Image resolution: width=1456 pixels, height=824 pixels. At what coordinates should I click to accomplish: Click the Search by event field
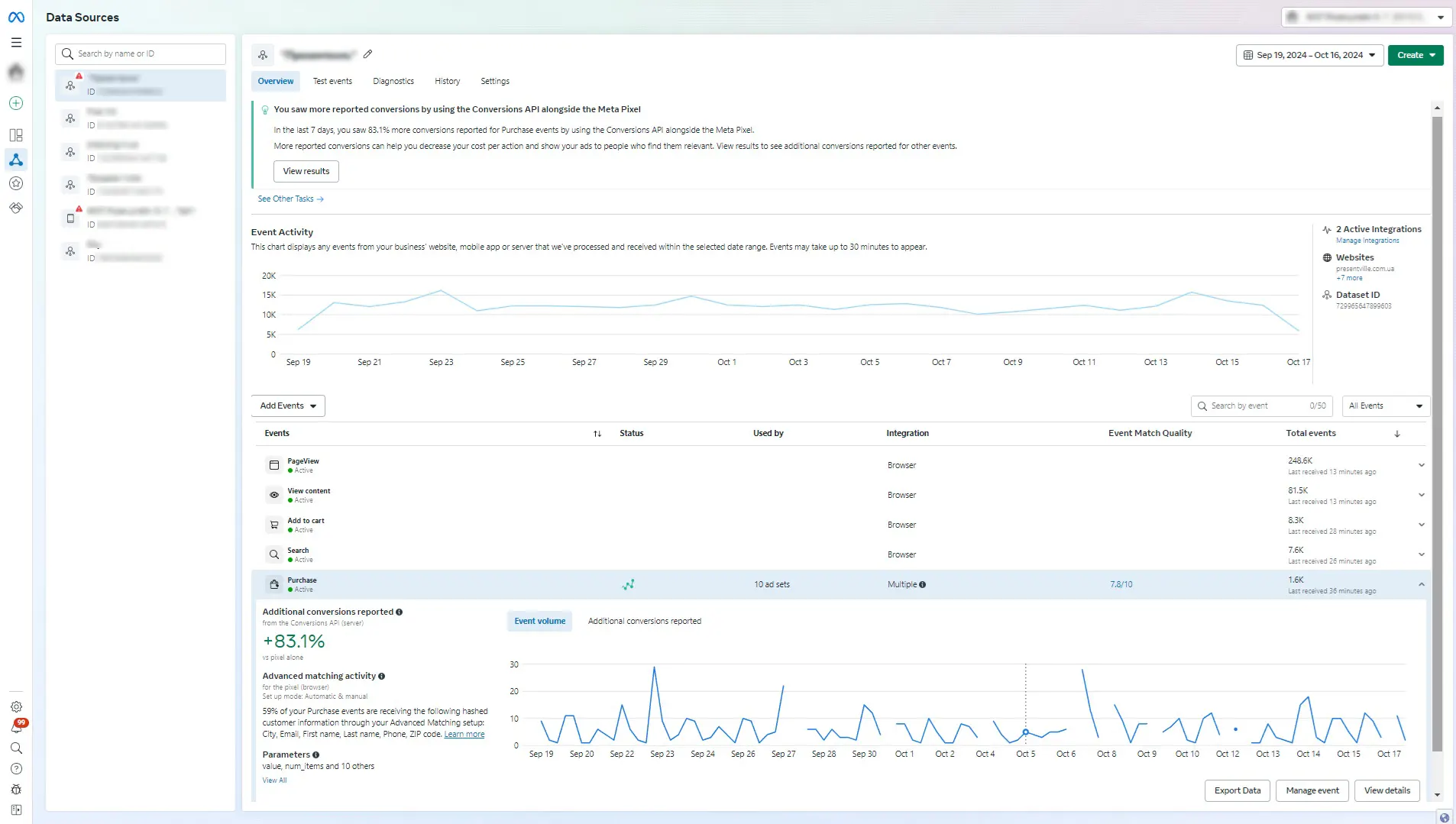click(1261, 406)
